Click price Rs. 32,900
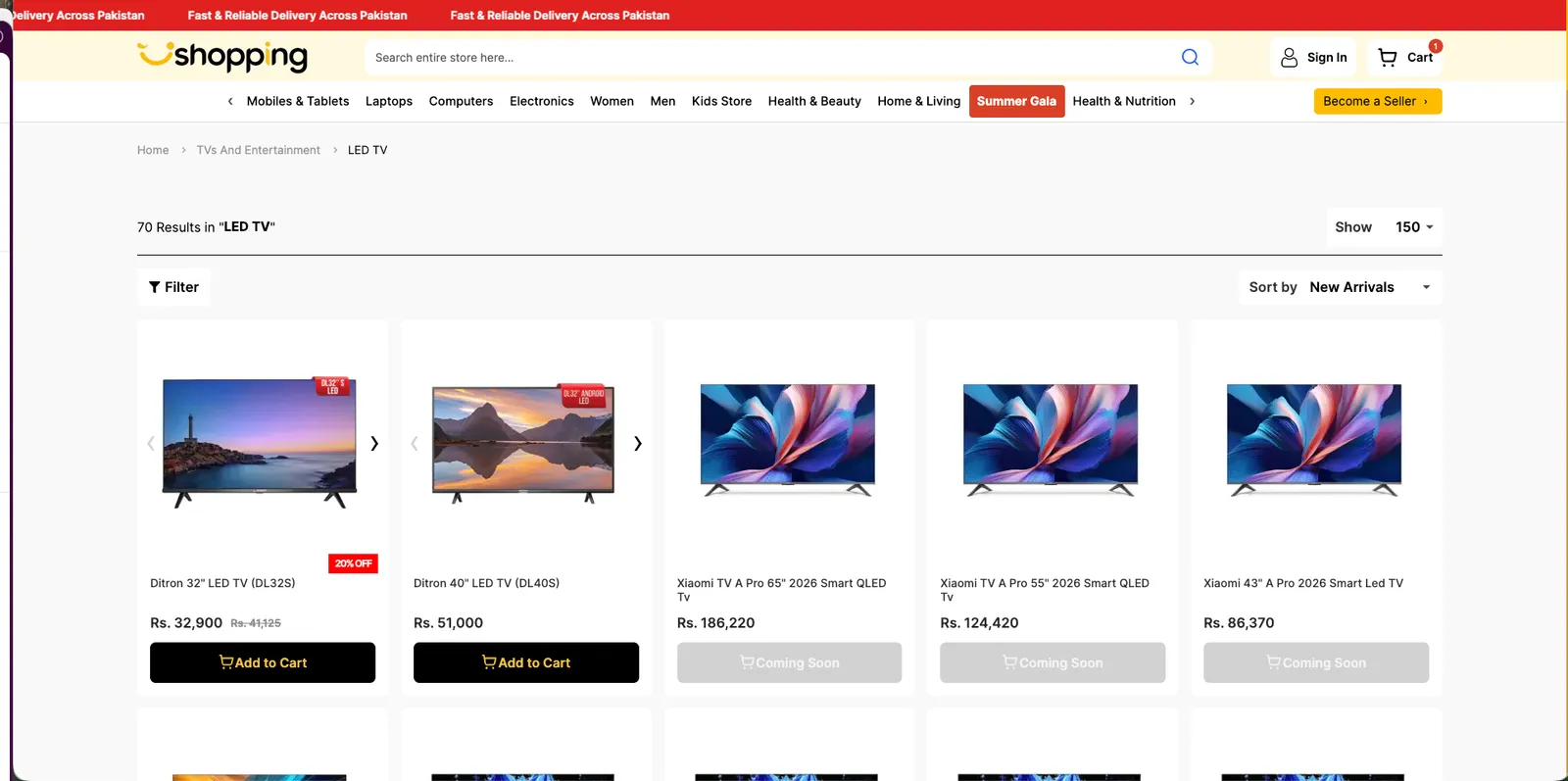The height and width of the screenshot is (781, 1568). 186,623
